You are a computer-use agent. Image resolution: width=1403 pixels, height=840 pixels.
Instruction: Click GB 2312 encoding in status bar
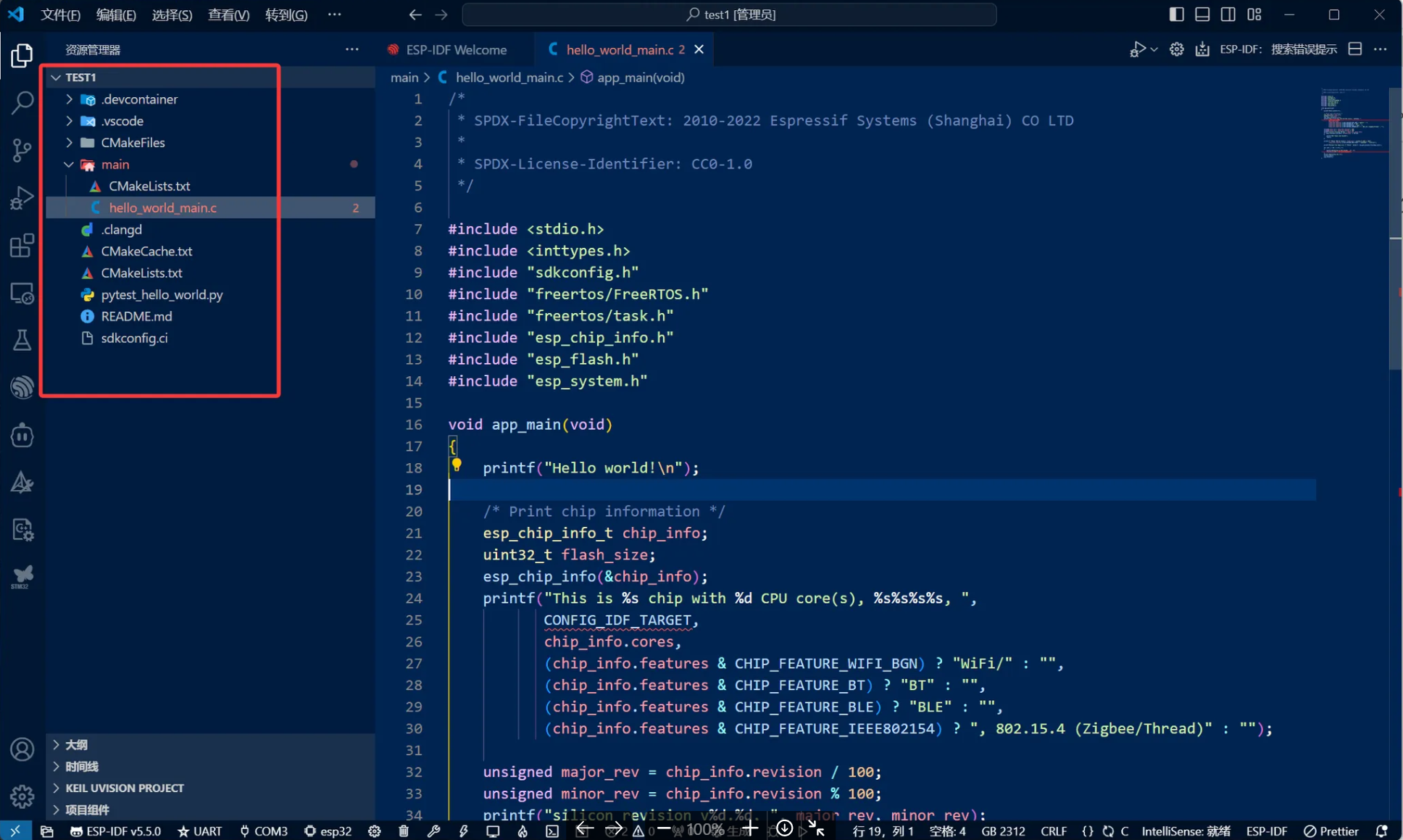[1003, 831]
